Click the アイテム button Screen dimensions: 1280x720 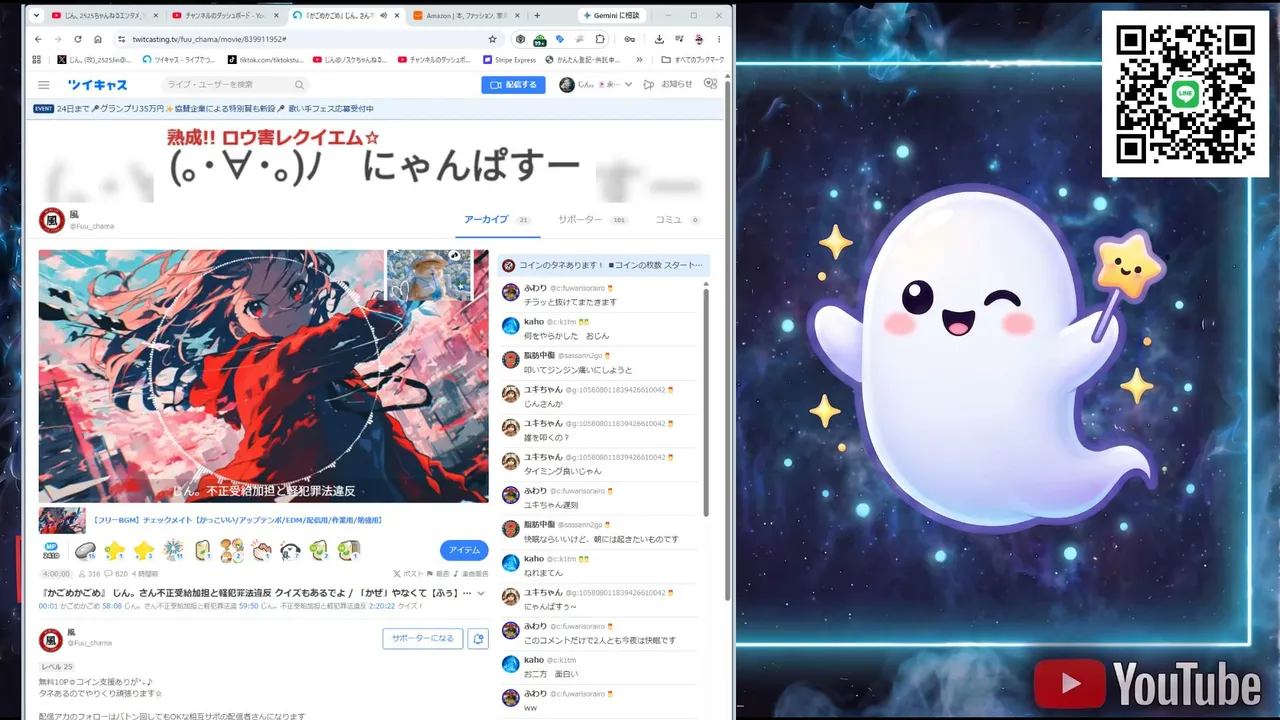[x=464, y=550]
